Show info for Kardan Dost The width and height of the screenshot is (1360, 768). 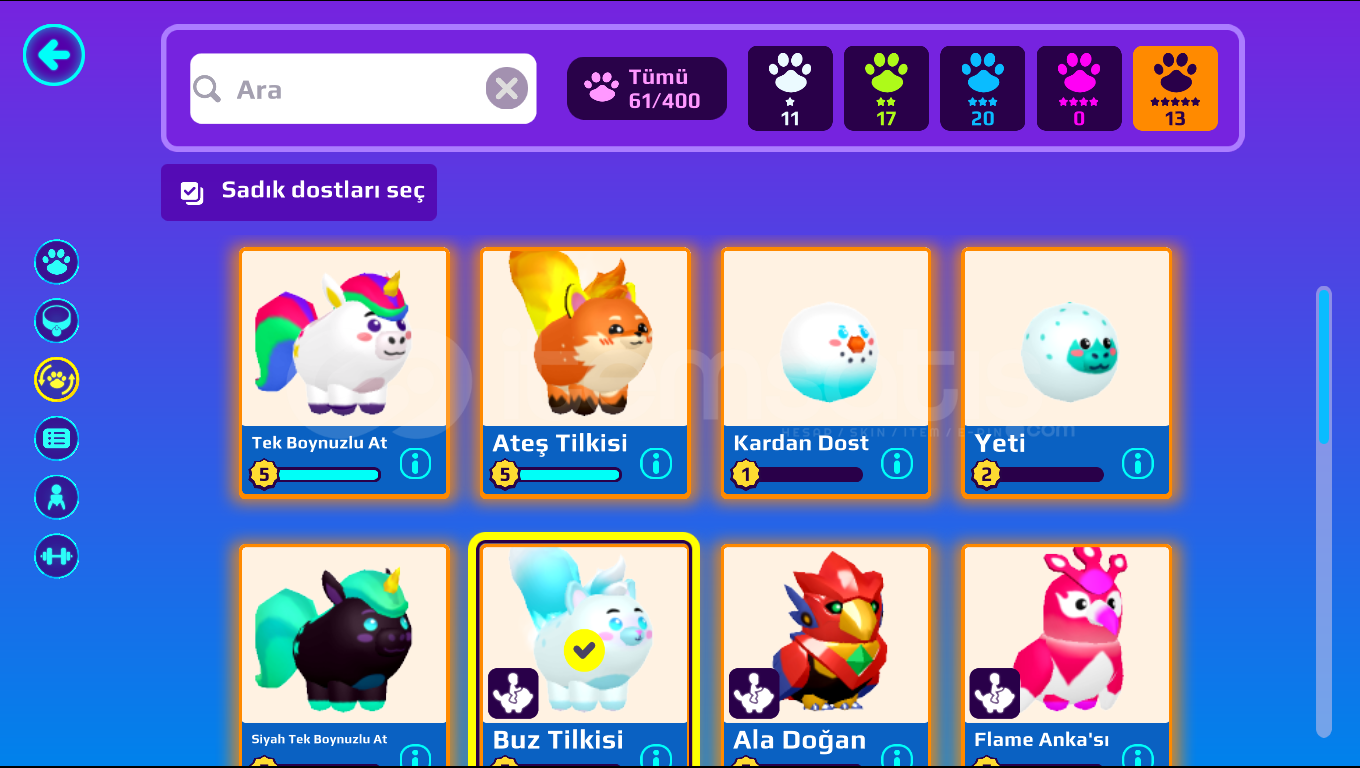(x=897, y=463)
